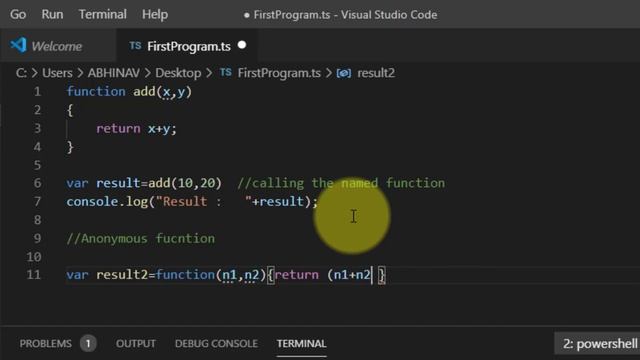The width and height of the screenshot is (640, 360).
Task: Select the Users breadcrumb segment
Action: click(x=57, y=73)
